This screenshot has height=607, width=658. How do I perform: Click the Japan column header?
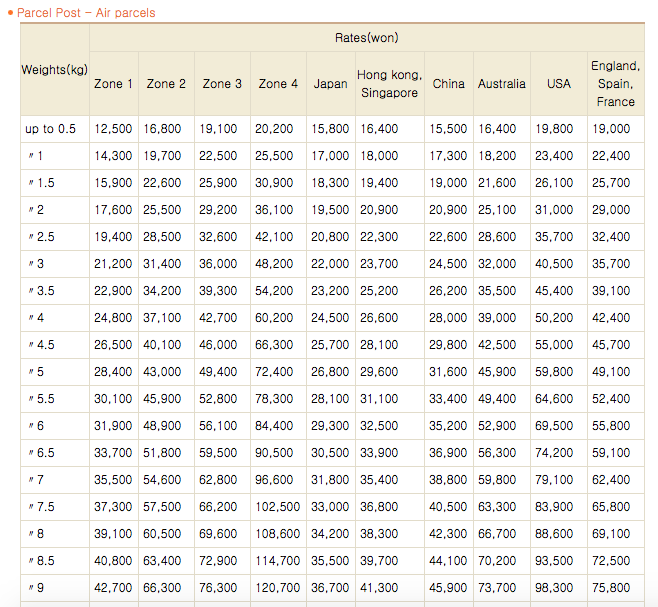click(x=330, y=84)
